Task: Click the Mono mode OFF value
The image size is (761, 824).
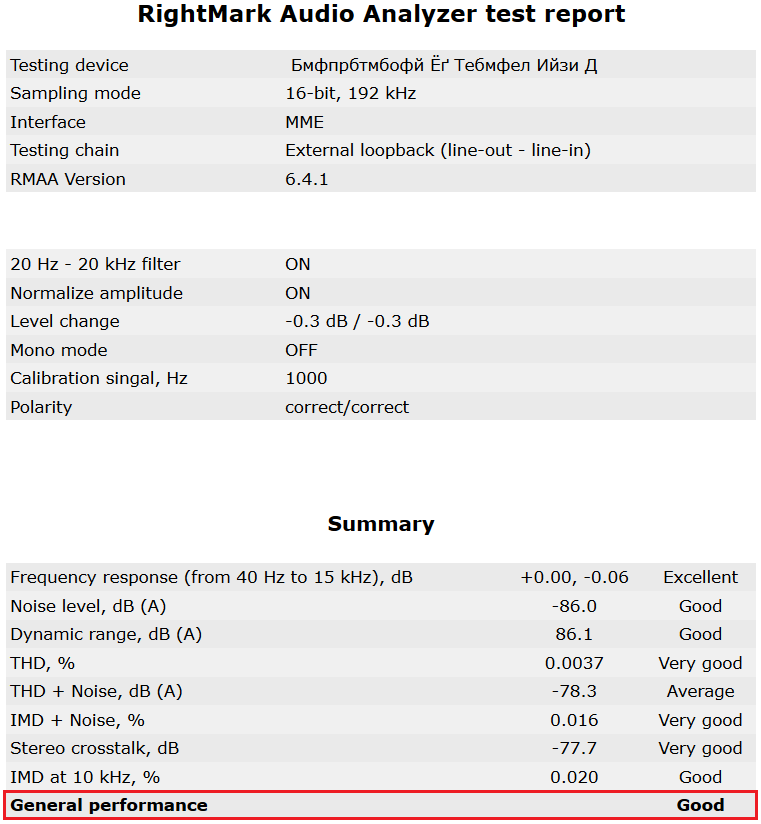Action: click(301, 350)
